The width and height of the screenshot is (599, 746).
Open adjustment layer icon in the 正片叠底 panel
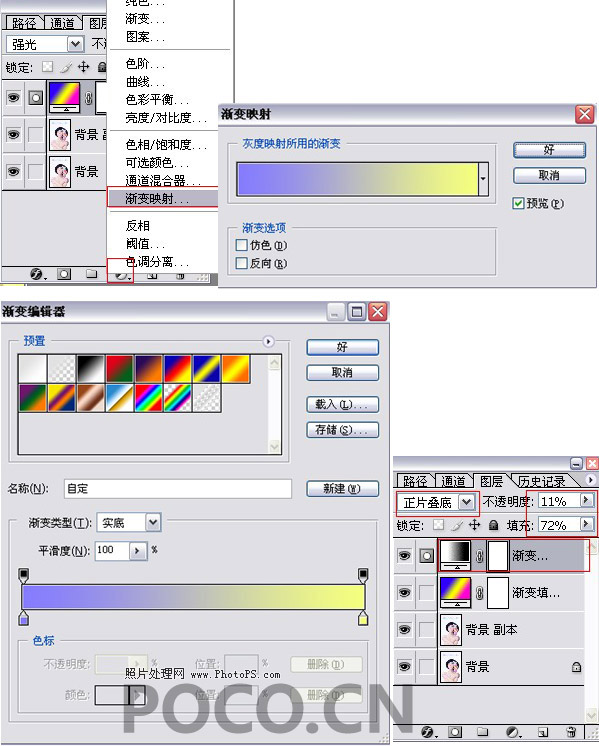[x=512, y=732]
